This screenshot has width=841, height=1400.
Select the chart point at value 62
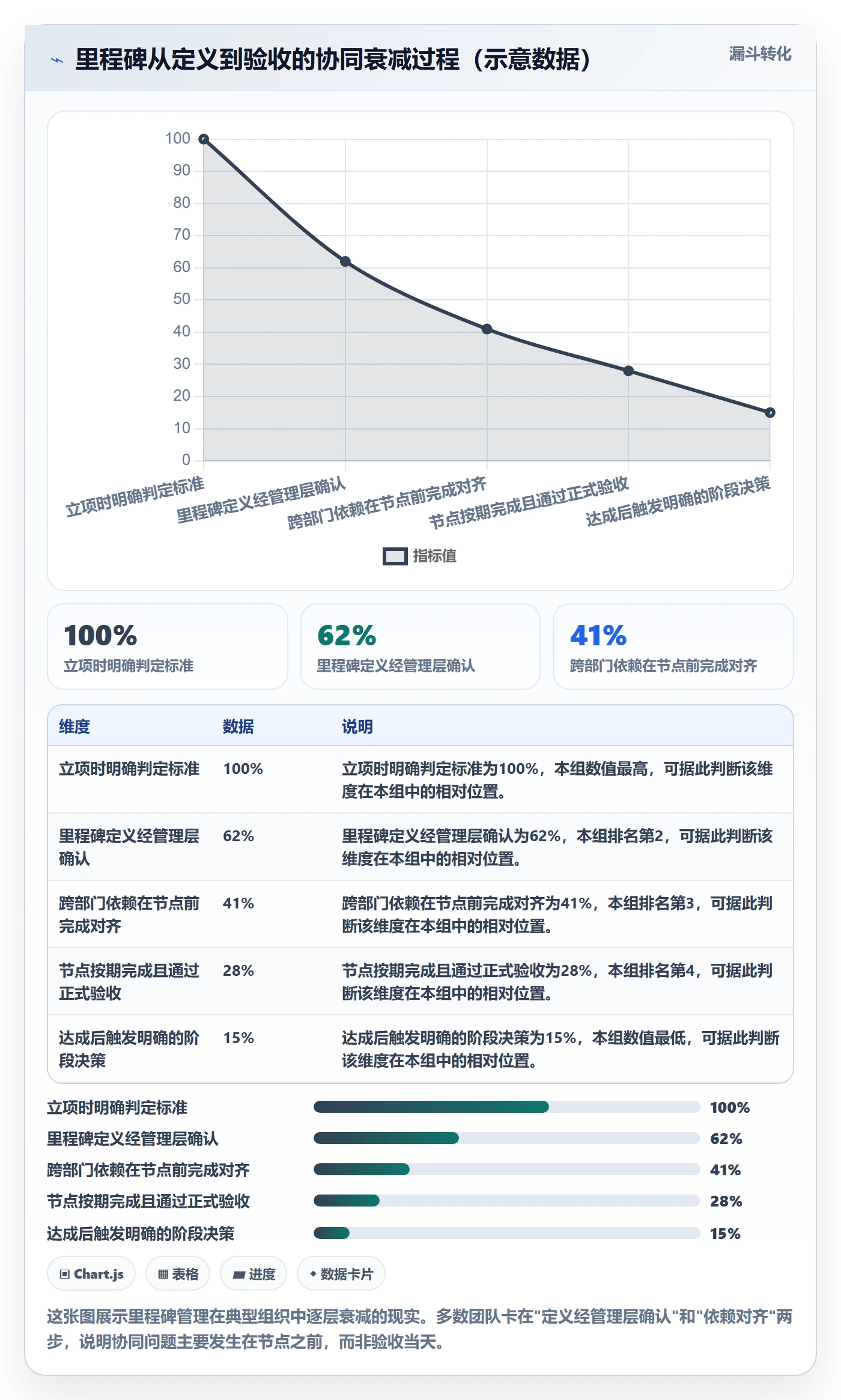pyautogui.click(x=345, y=261)
